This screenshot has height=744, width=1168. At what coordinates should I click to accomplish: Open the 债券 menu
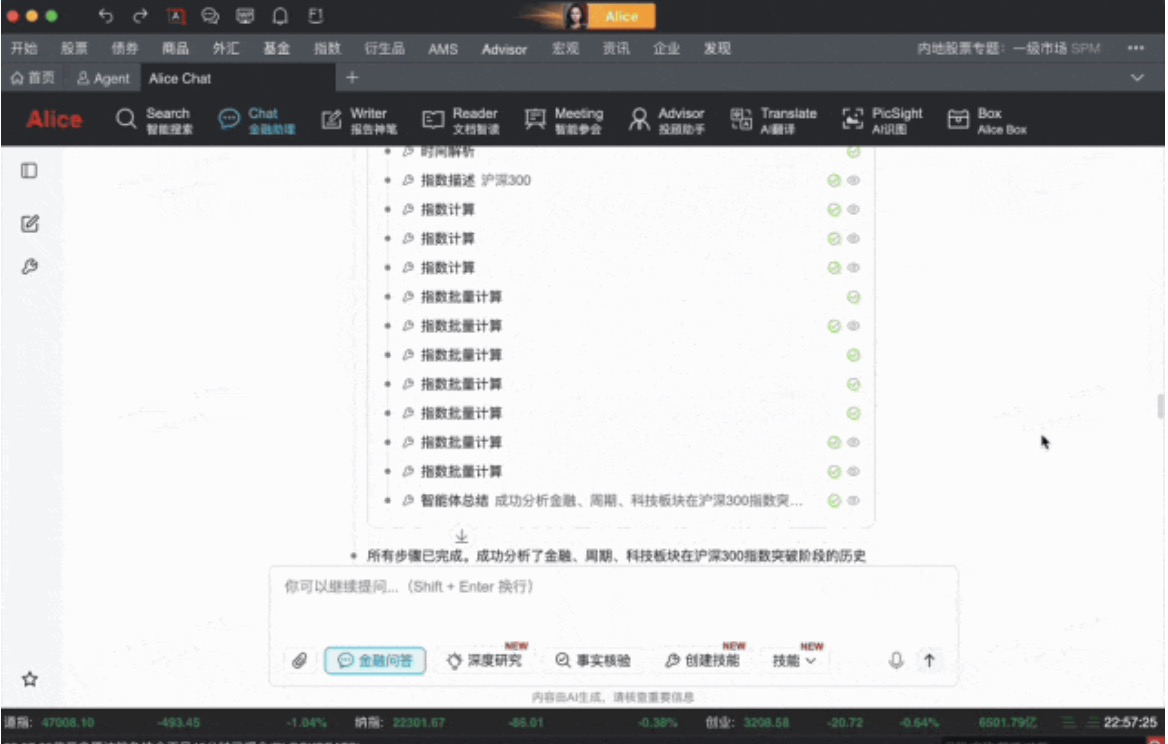[125, 48]
